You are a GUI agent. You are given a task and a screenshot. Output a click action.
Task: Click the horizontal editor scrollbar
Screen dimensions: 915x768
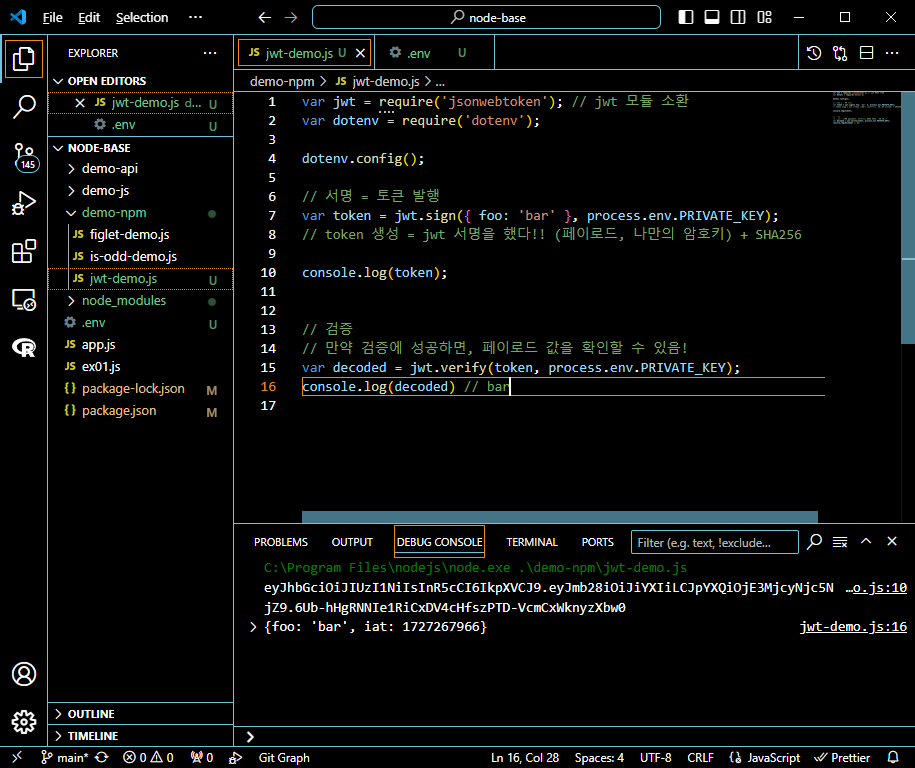point(560,517)
